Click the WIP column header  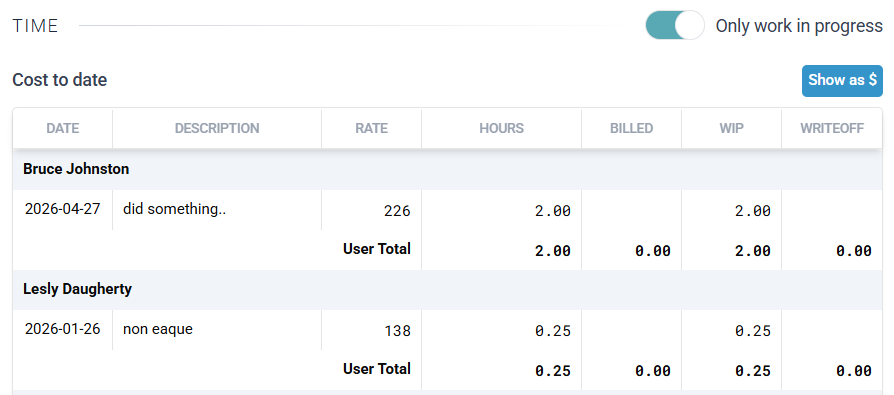click(732, 129)
